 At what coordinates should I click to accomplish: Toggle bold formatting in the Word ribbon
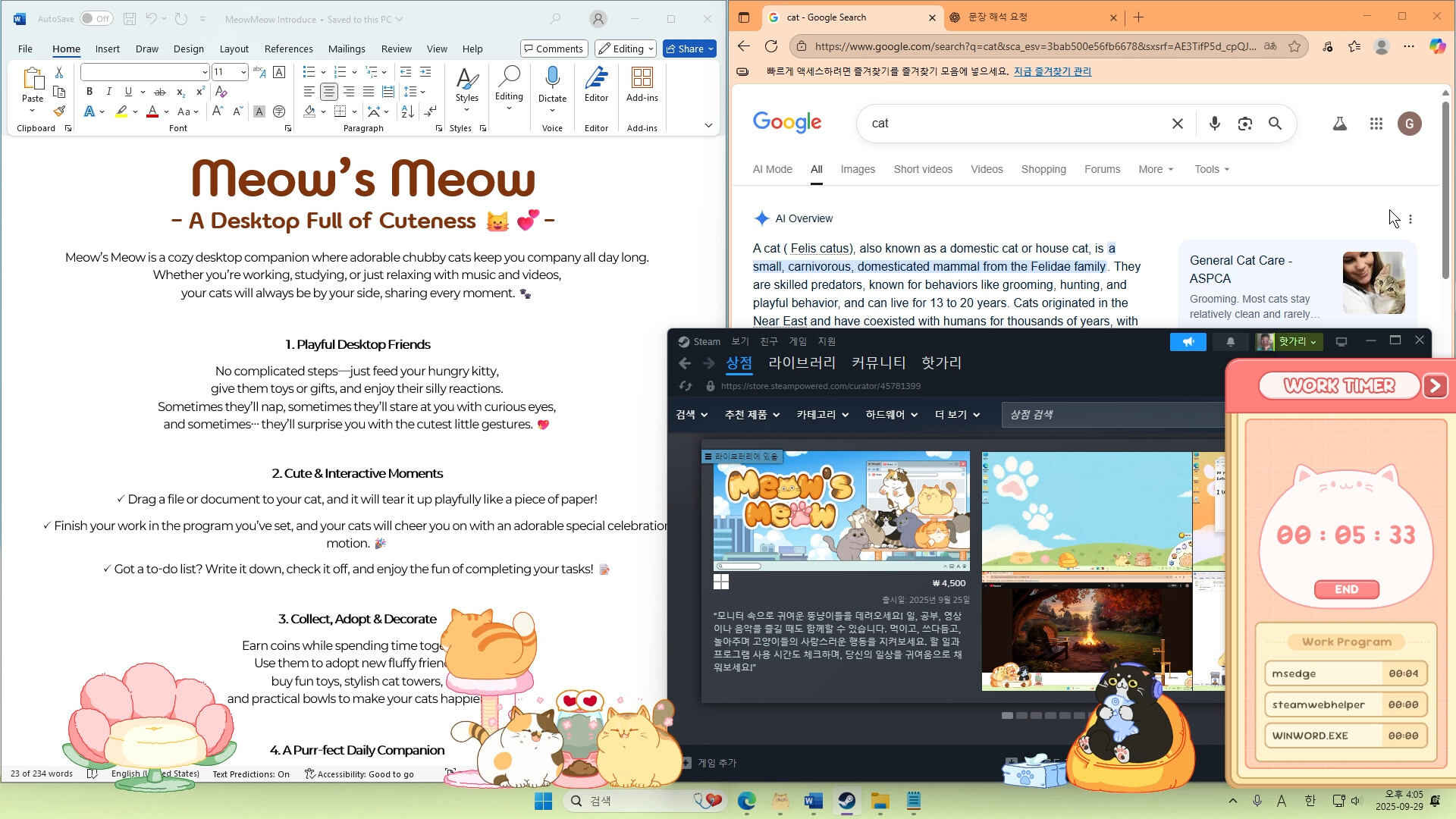(x=89, y=92)
